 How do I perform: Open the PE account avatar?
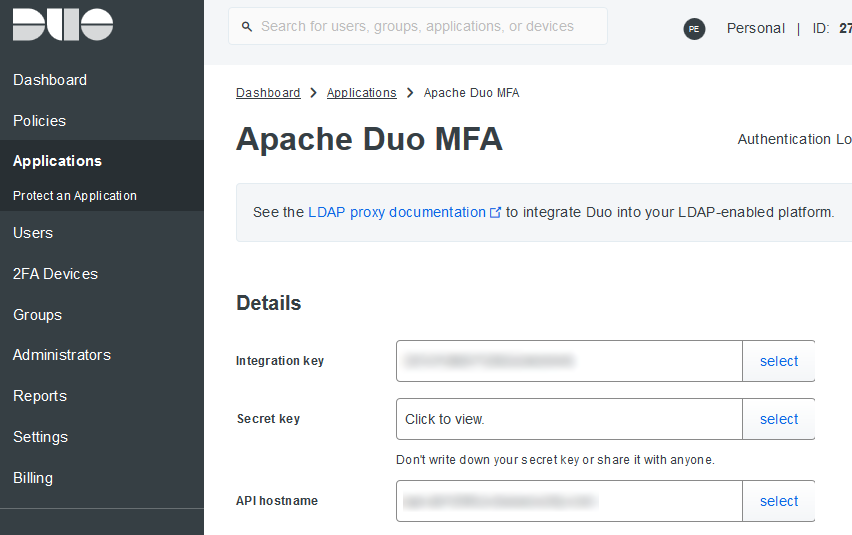694,29
